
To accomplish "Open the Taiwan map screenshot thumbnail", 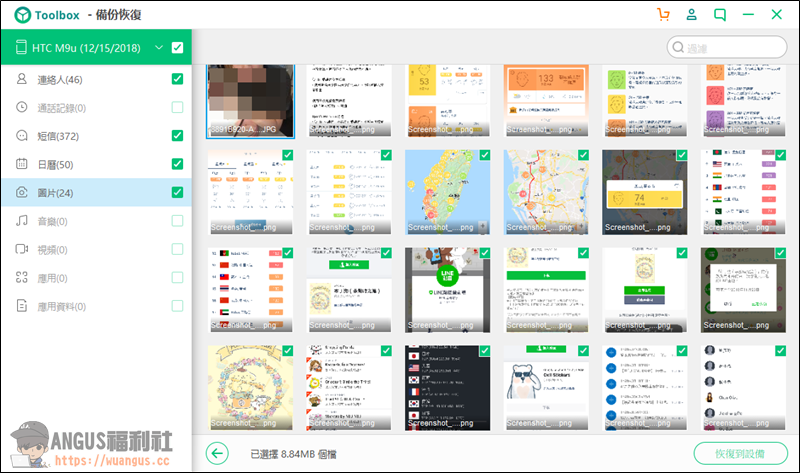I will 447,192.
